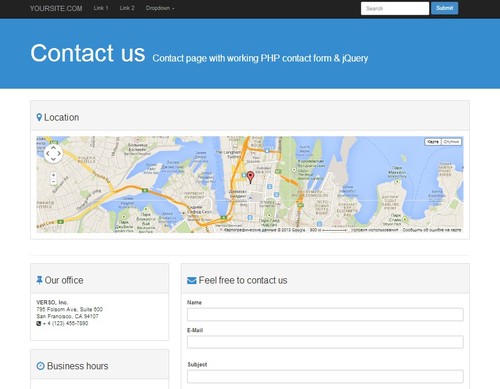The width and height of the screenshot is (500, 389).
Task: Click the report a map error link
Action: (432, 230)
